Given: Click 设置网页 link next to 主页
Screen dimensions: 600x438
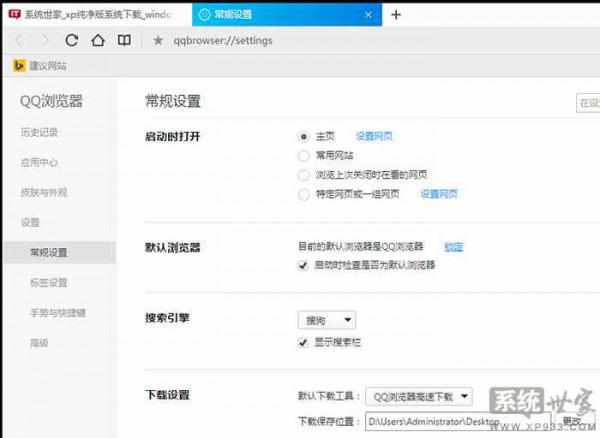Looking at the screenshot, I should 374,136.
